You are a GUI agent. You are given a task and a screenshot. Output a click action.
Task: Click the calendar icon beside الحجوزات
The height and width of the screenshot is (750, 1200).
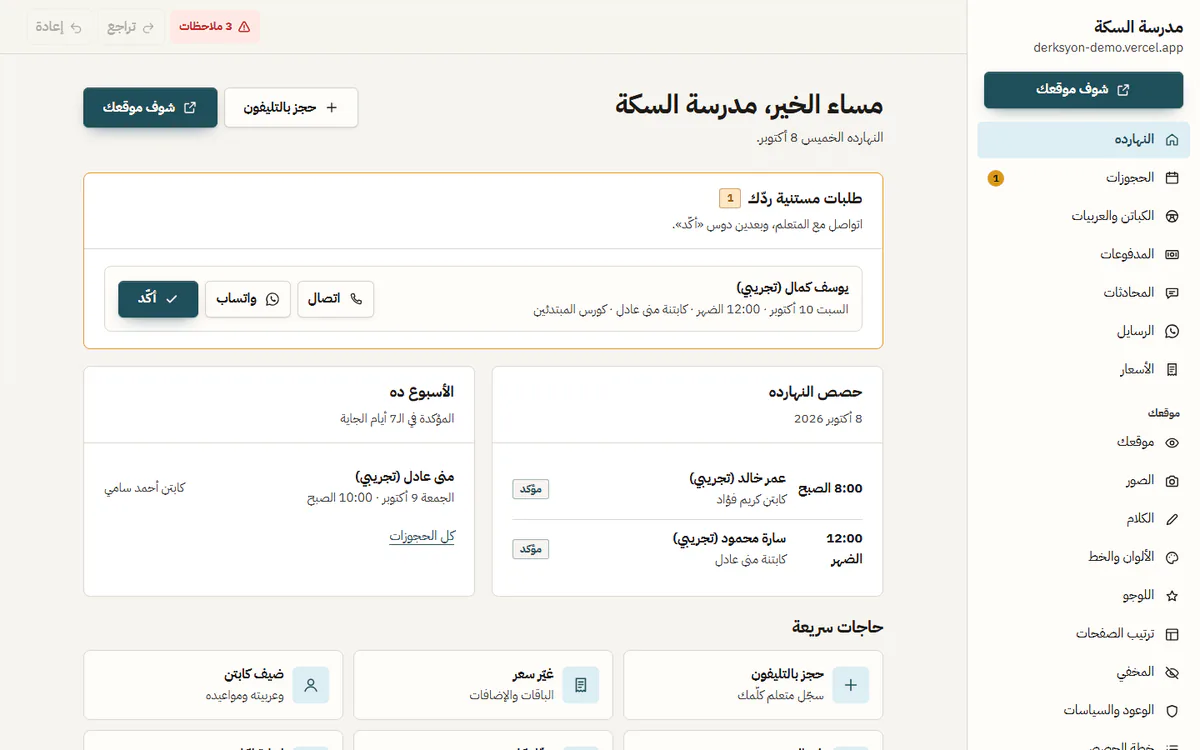[x=1173, y=178]
